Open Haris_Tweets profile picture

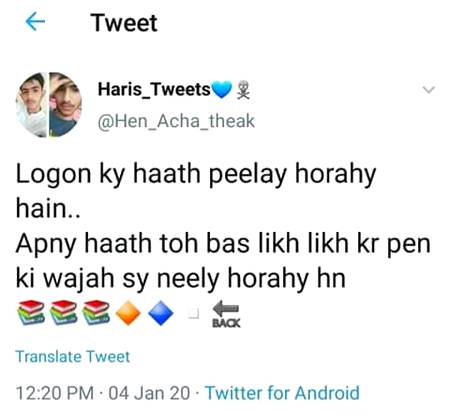click(x=49, y=104)
